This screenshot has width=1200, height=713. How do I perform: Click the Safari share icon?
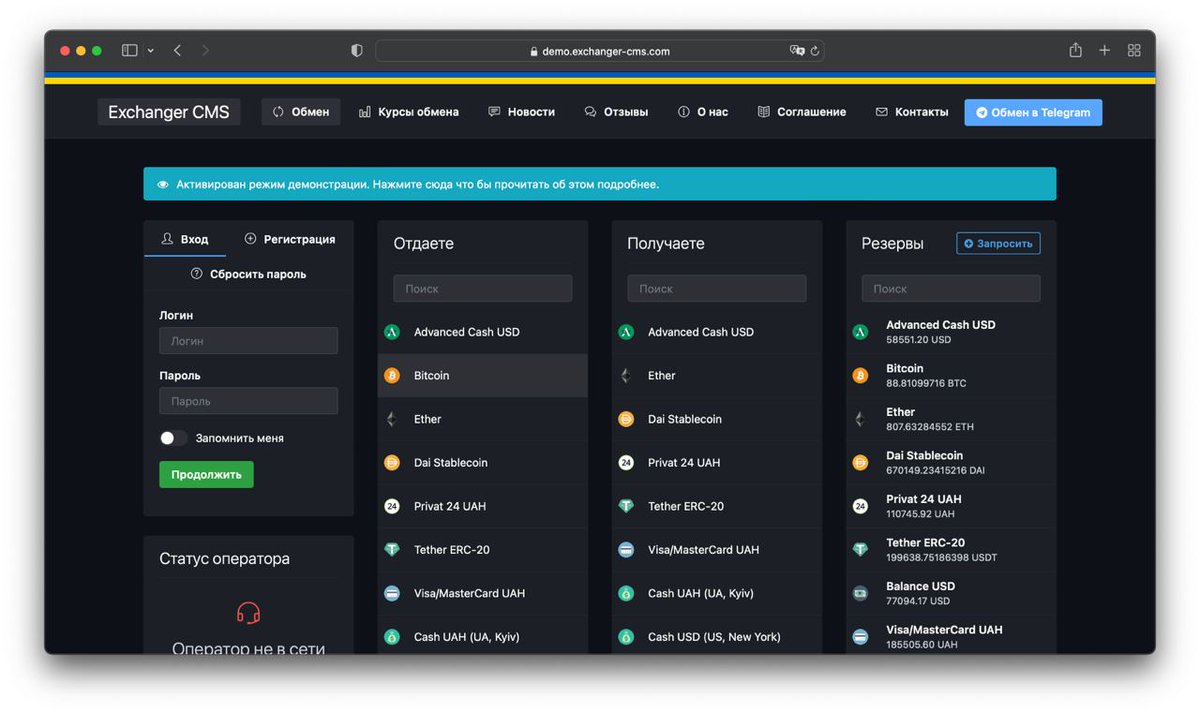(x=1075, y=50)
